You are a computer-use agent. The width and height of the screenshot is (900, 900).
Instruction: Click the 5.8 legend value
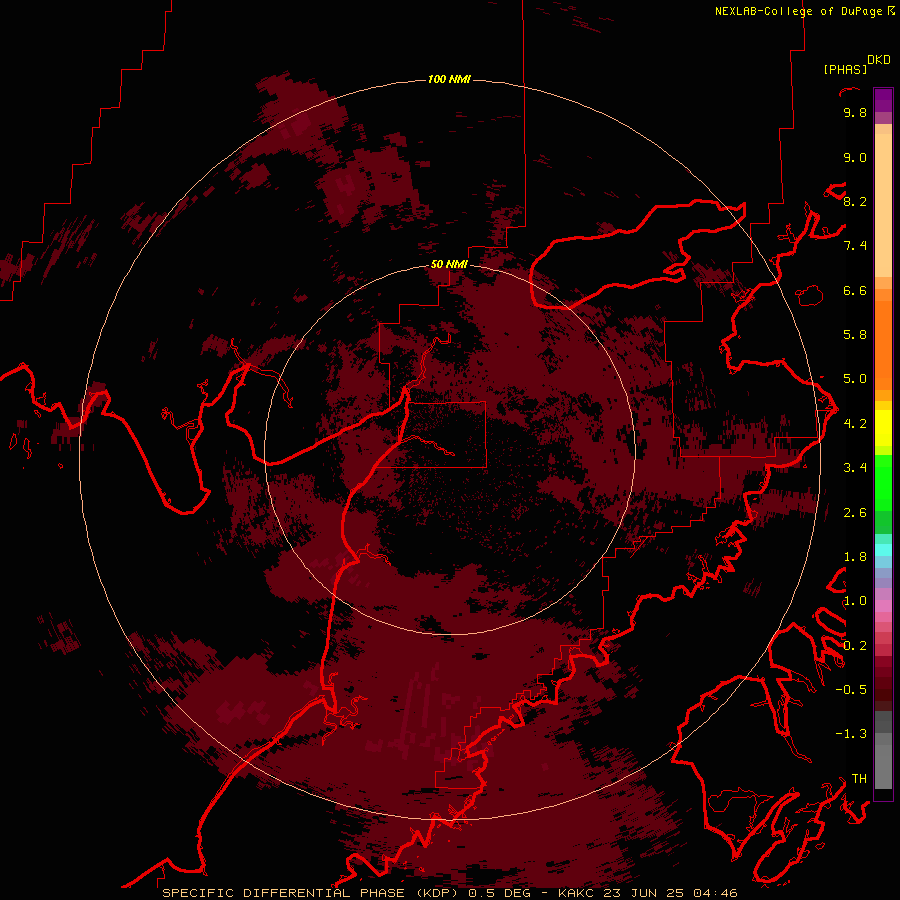coord(855,335)
